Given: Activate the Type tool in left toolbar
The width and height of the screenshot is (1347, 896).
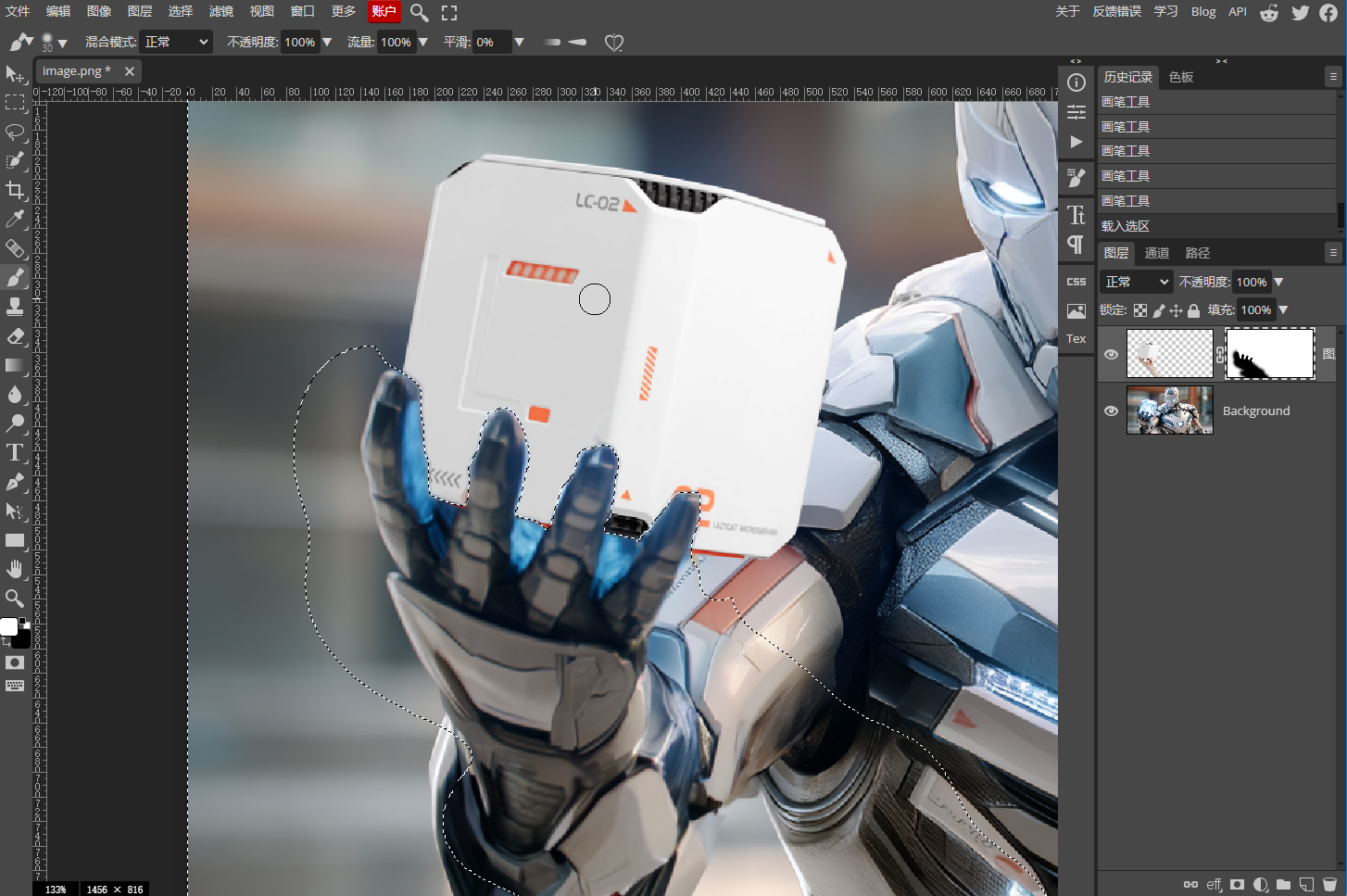Looking at the screenshot, I should click(x=15, y=453).
